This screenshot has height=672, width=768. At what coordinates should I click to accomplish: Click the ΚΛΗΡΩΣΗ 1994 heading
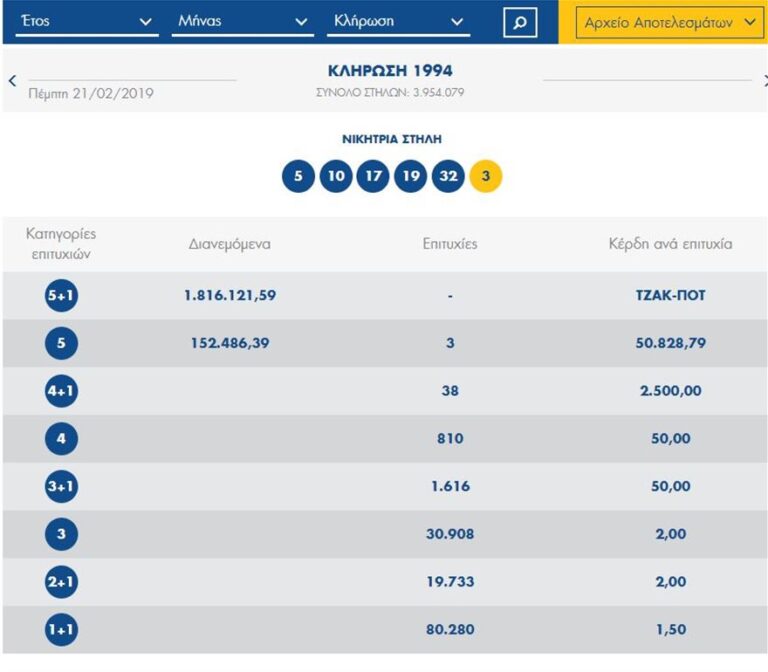tap(390, 71)
